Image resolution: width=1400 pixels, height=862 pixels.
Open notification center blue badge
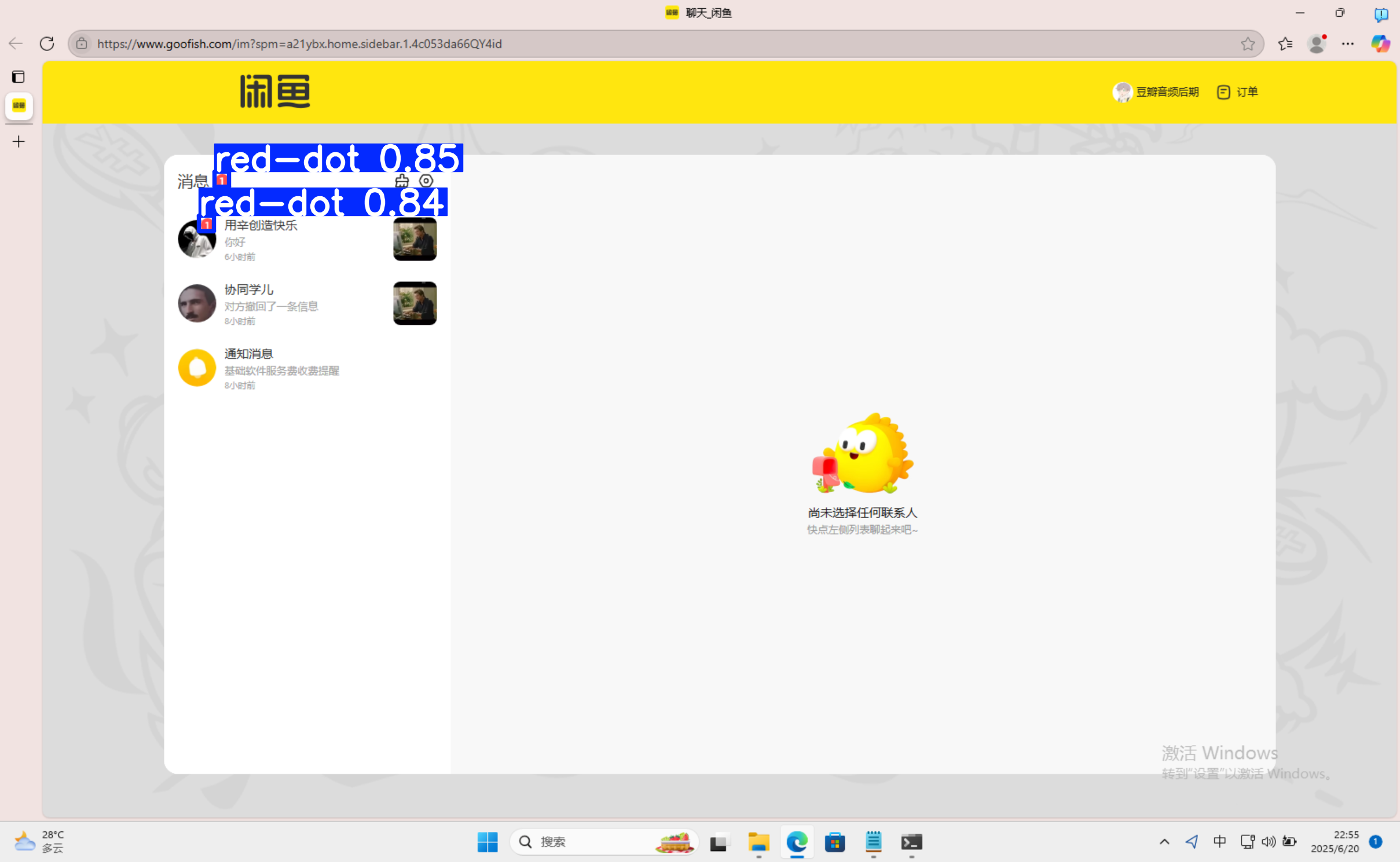click(1376, 842)
